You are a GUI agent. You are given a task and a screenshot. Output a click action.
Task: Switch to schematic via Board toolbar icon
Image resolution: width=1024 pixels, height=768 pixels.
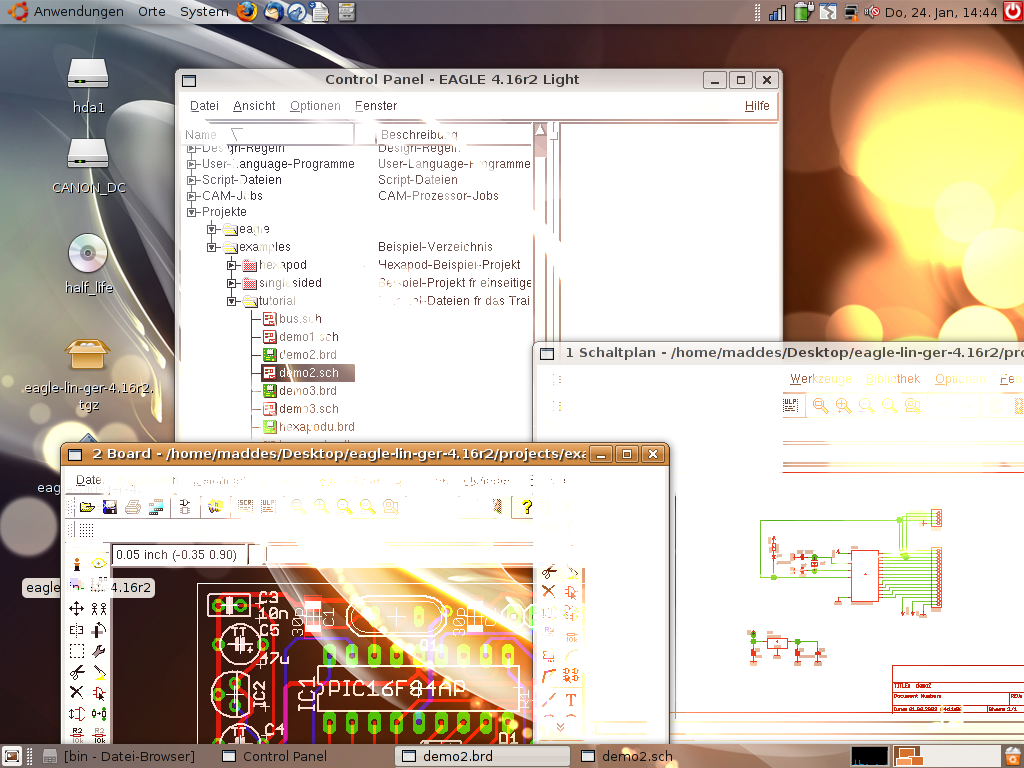coord(185,507)
